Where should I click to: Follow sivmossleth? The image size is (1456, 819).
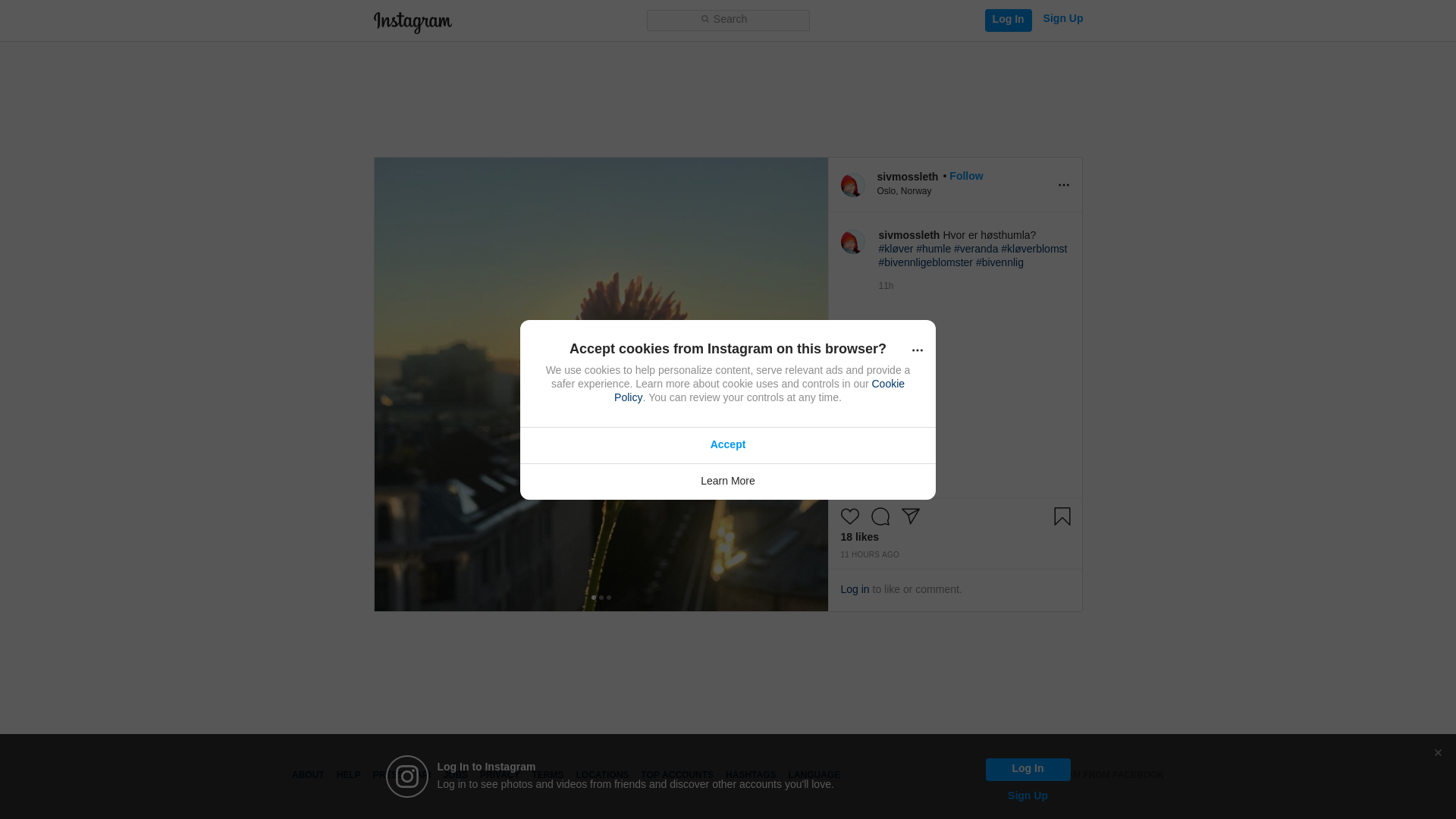[x=965, y=176]
